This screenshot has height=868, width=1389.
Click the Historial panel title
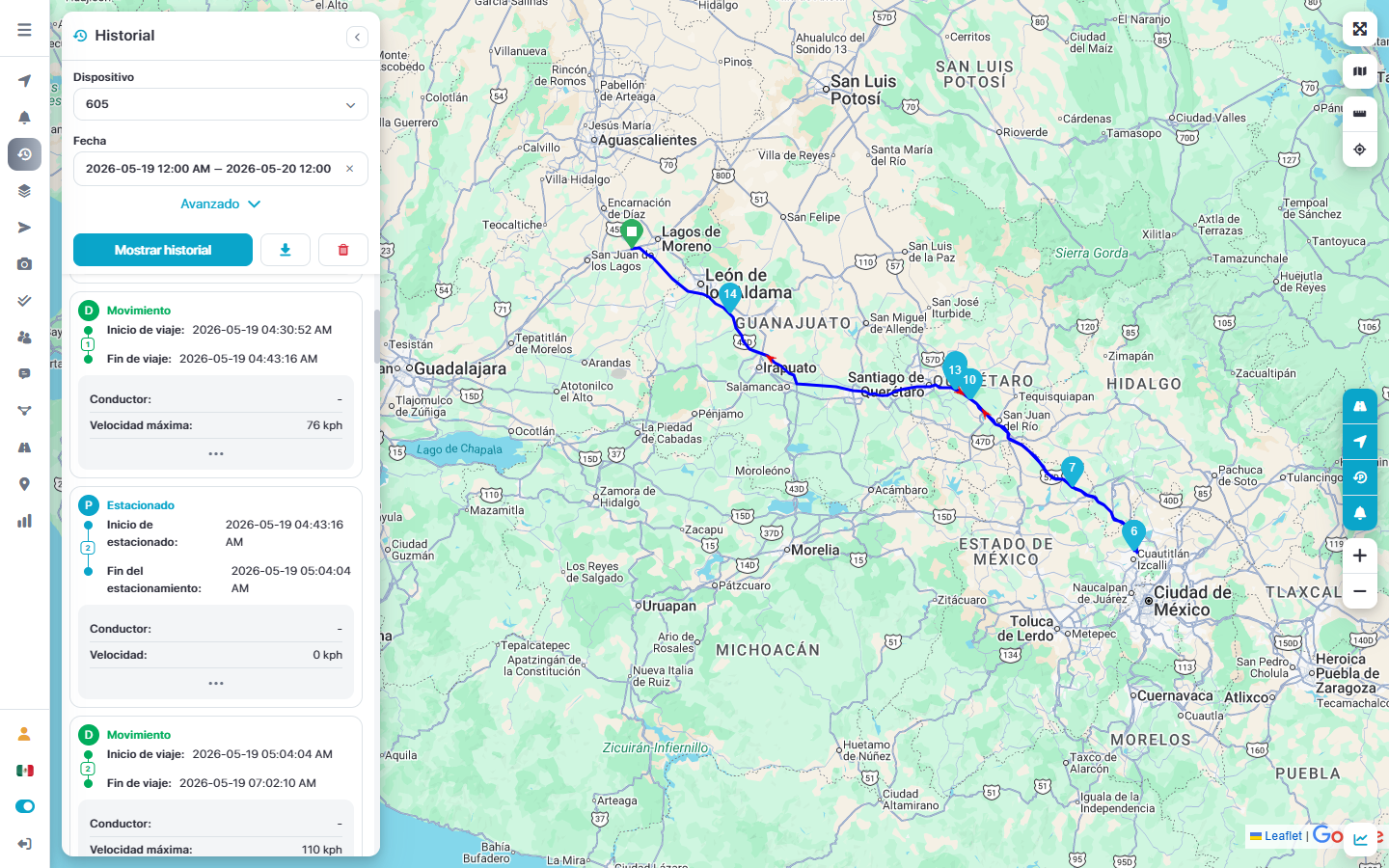[x=124, y=36]
